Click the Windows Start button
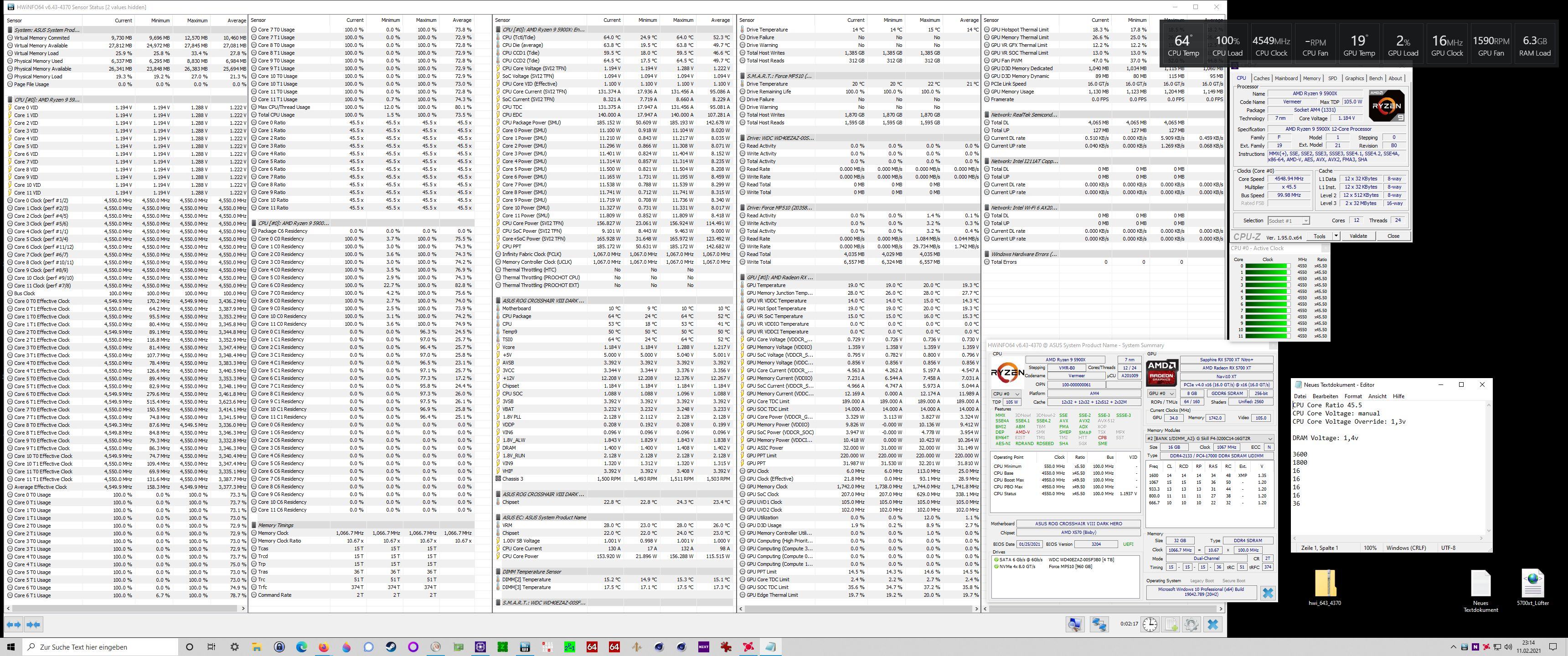Screen dimensions: 1568x656 click(10, 647)
